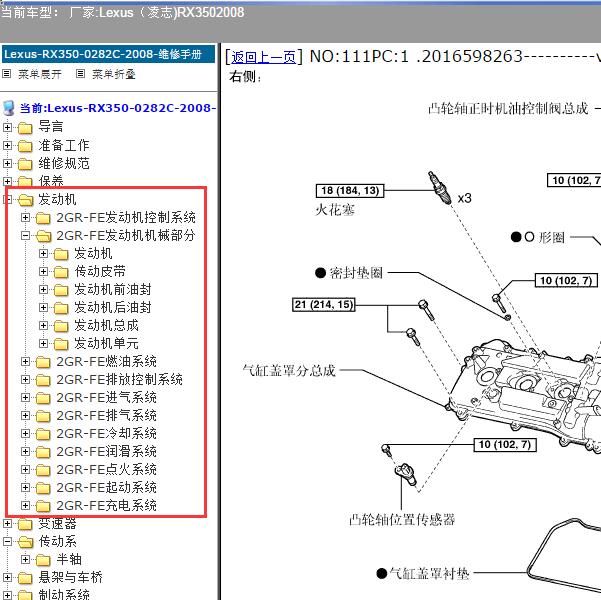Click the 2GR-FE冷却系统 folder icon
This screenshot has width=601, height=600.
[43, 434]
